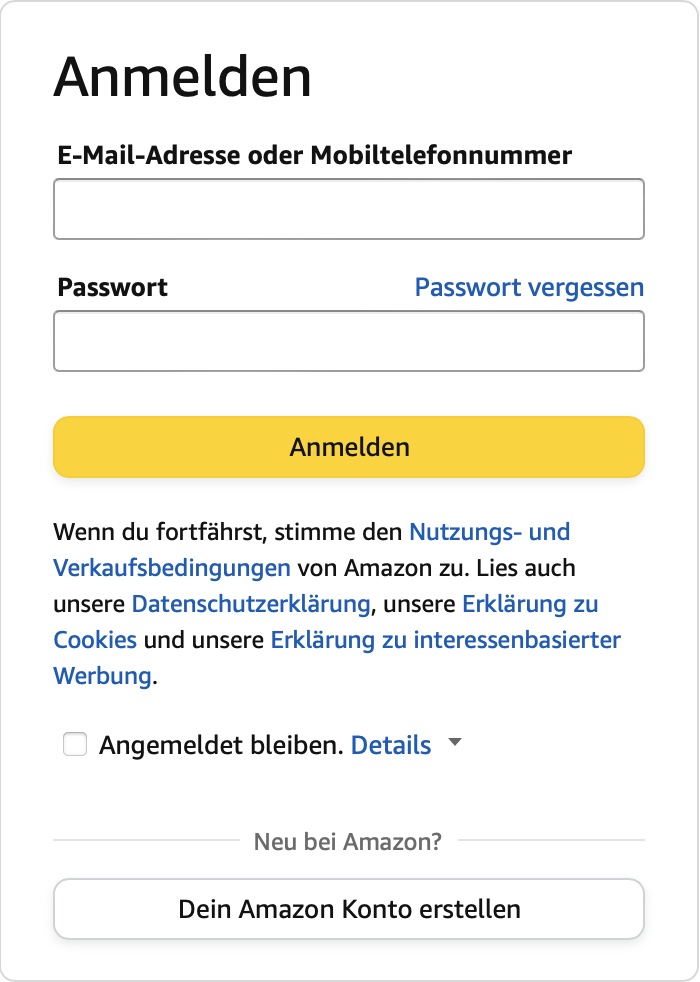Open the Passwort vergessen link
Viewport: 700px width, 982px height.
point(529,288)
